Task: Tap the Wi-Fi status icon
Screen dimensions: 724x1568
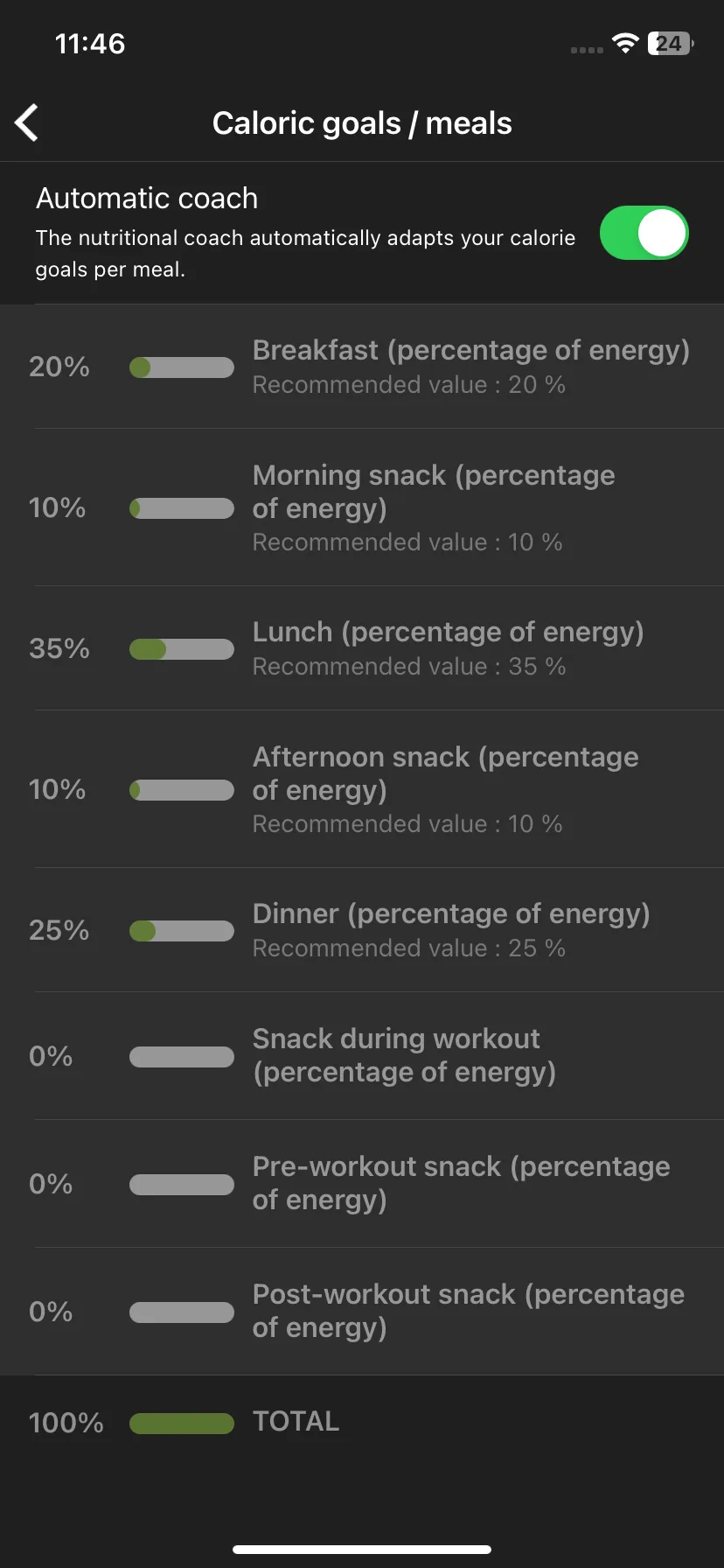Action: 625,44
